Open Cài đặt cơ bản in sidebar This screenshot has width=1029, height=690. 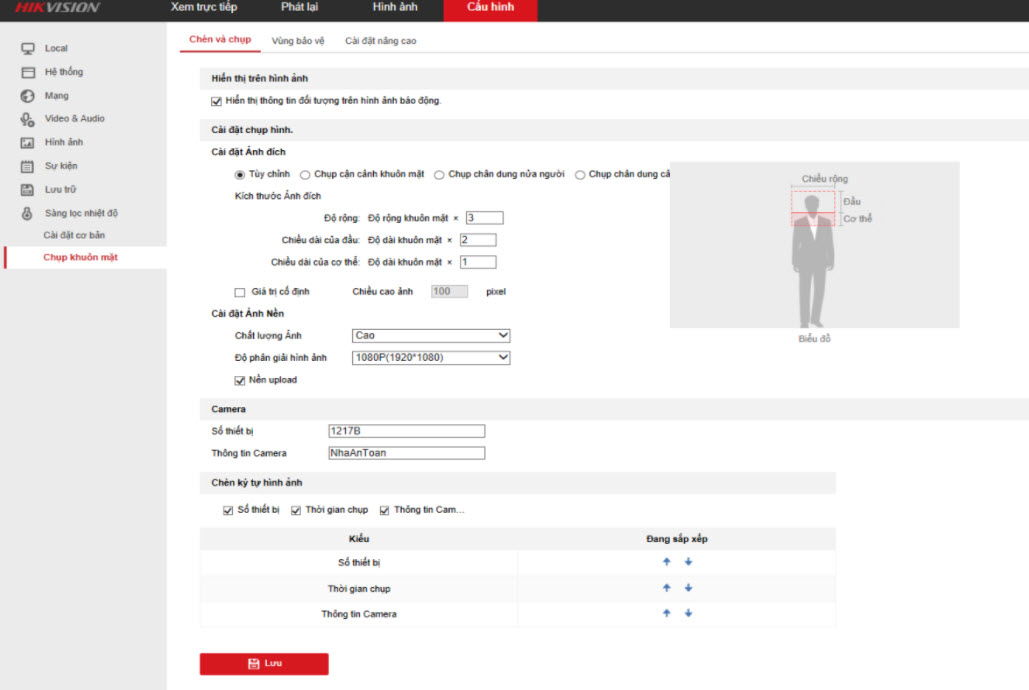click(x=74, y=235)
